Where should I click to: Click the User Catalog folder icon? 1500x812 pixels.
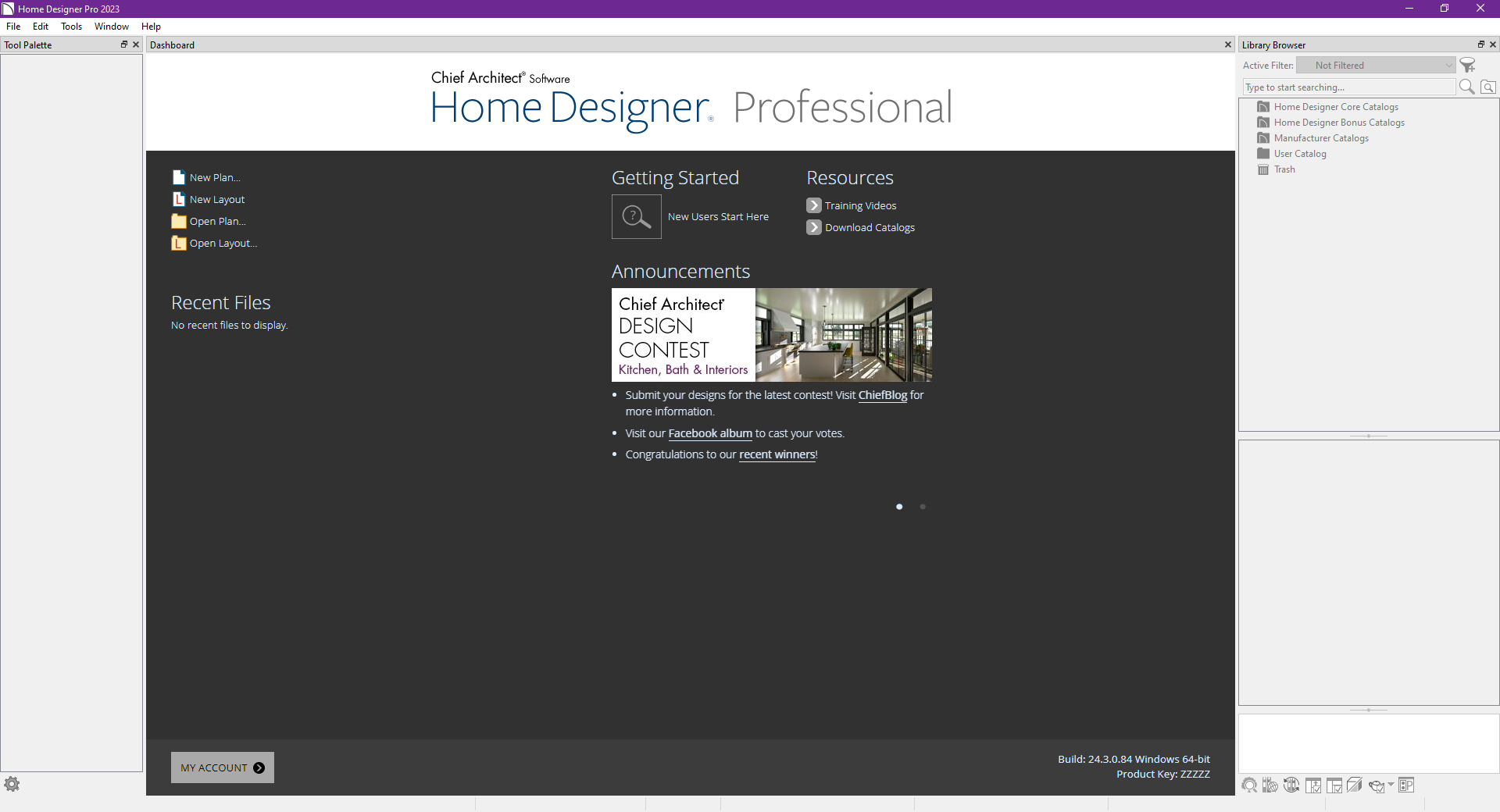pyautogui.click(x=1263, y=154)
